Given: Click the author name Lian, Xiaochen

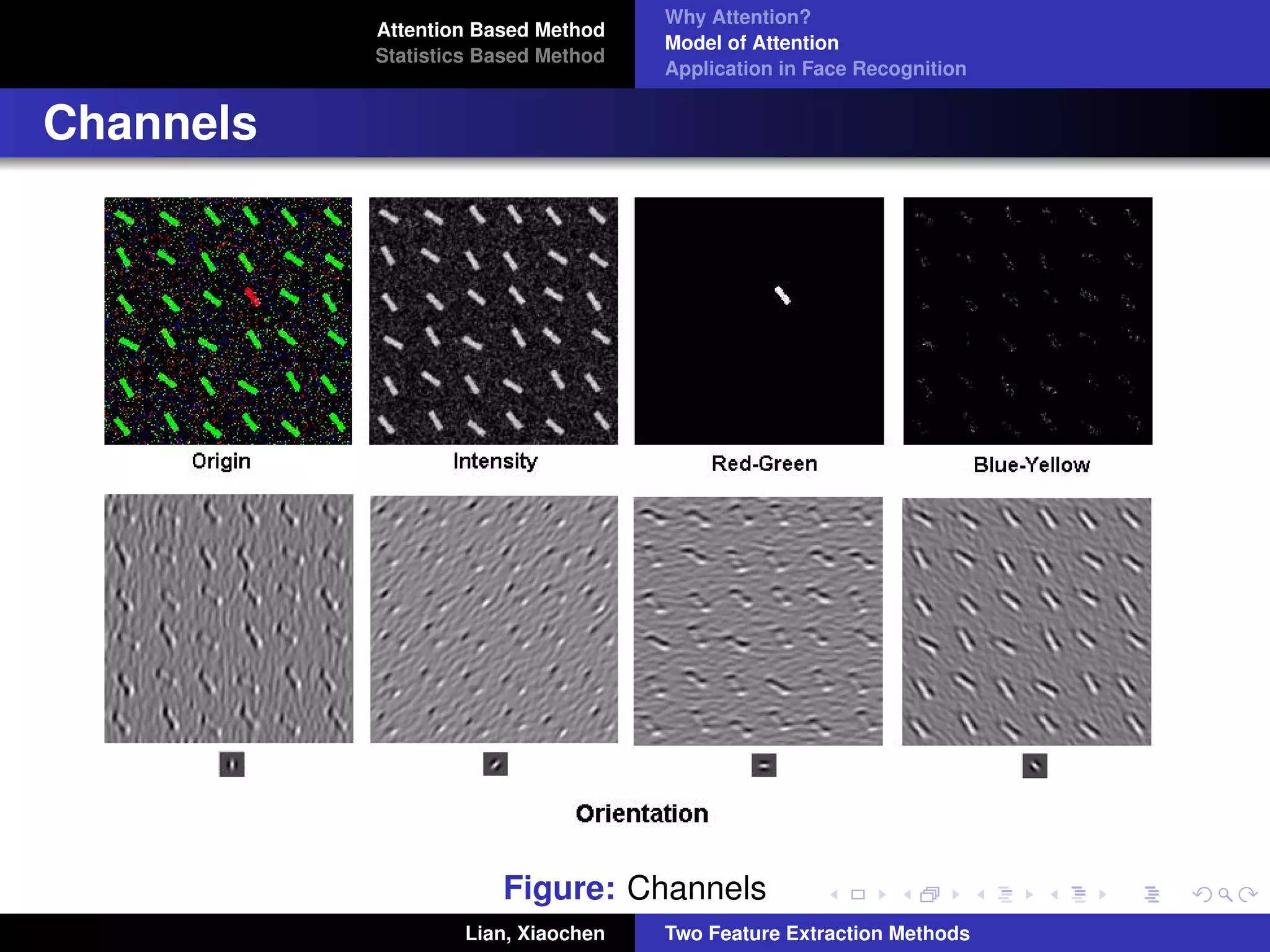Looking at the screenshot, I should (535, 933).
